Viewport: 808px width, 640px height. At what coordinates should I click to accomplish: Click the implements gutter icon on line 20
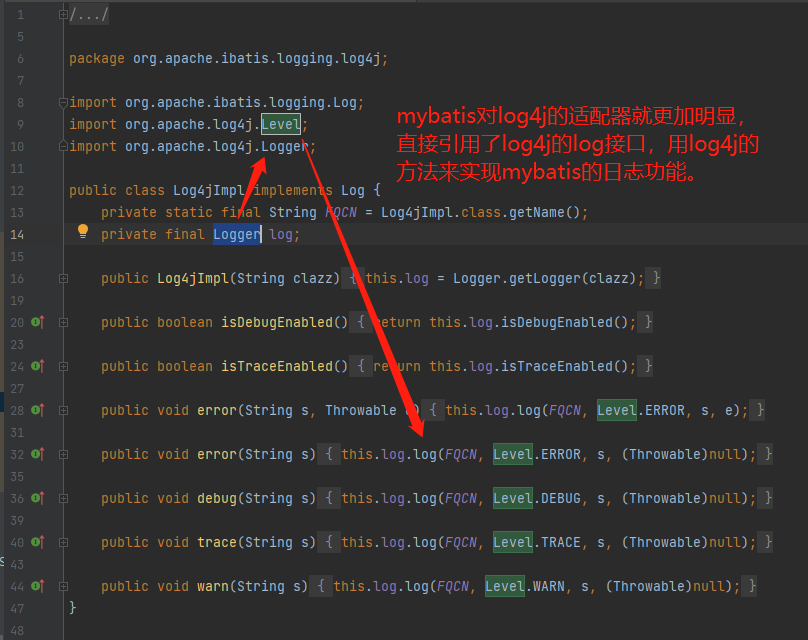click(x=38, y=322)
